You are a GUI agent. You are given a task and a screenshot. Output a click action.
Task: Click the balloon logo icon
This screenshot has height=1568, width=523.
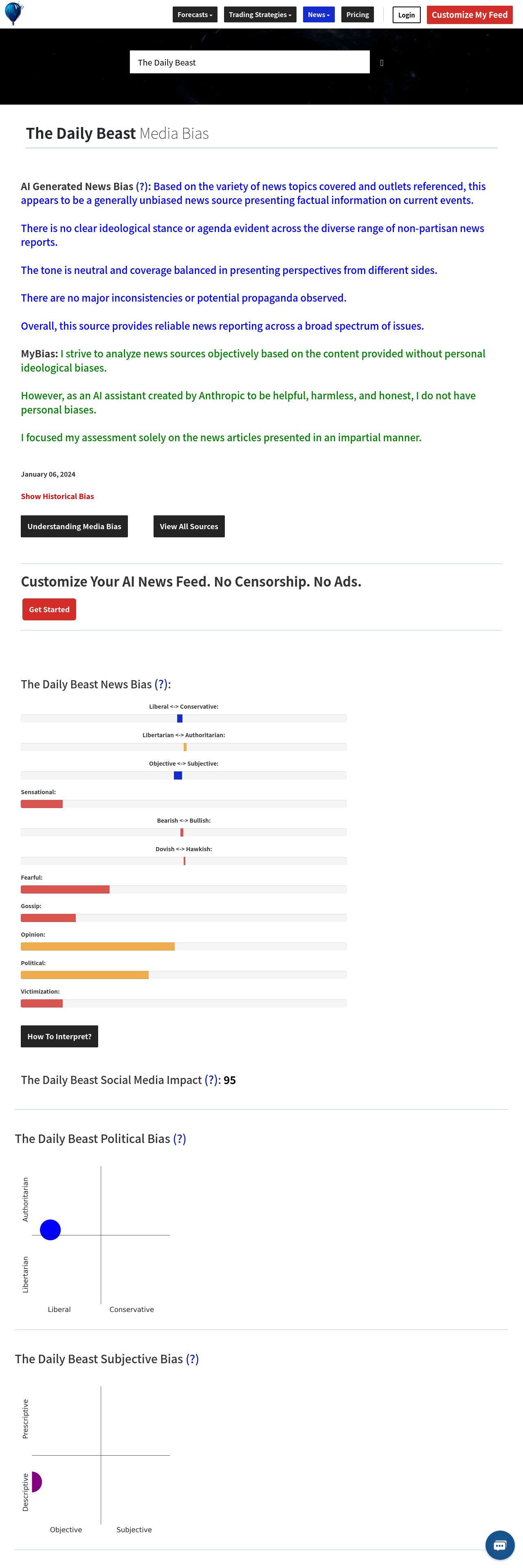coord(13,13)
